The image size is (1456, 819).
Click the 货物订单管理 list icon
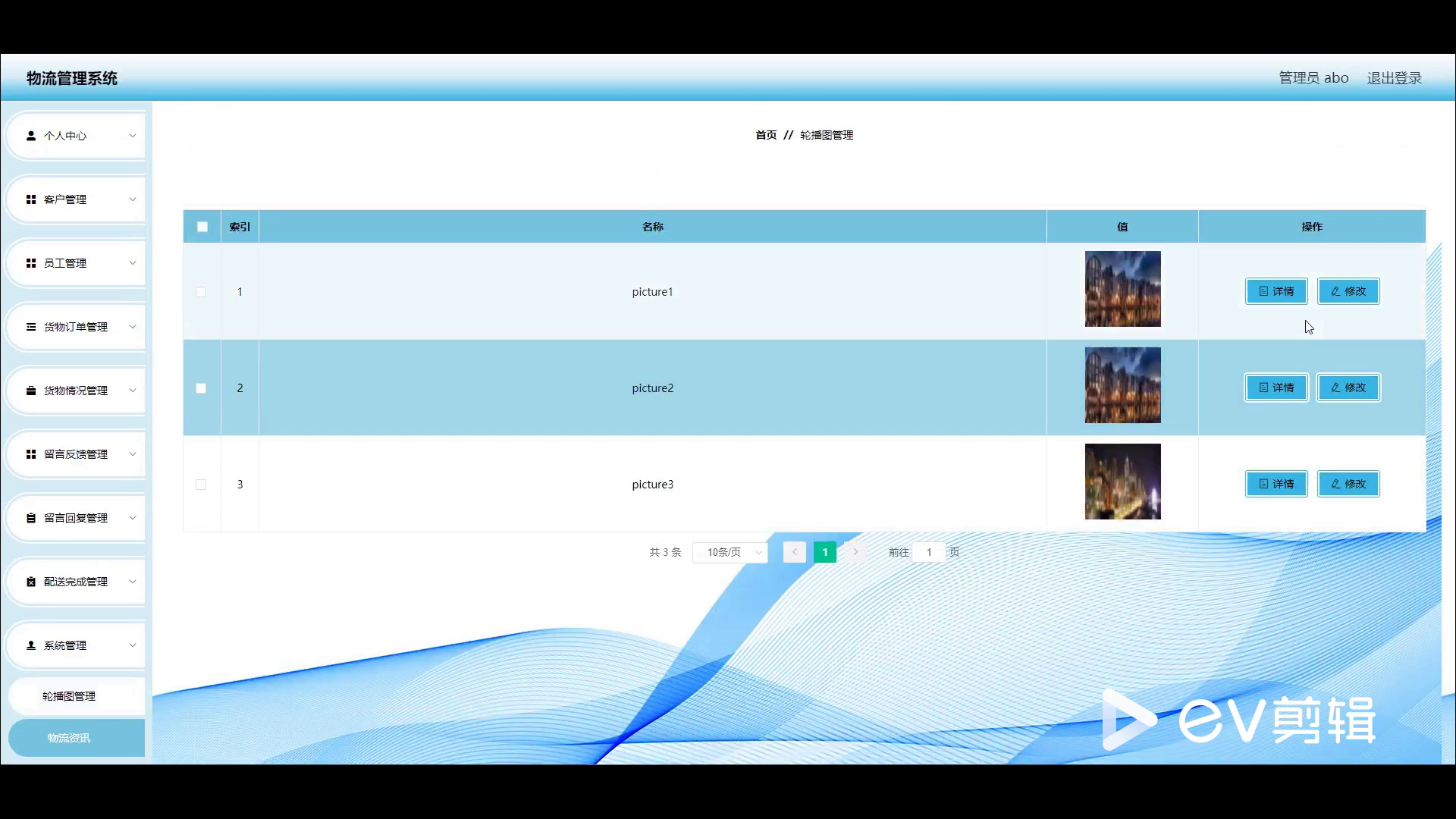(31, 327)
